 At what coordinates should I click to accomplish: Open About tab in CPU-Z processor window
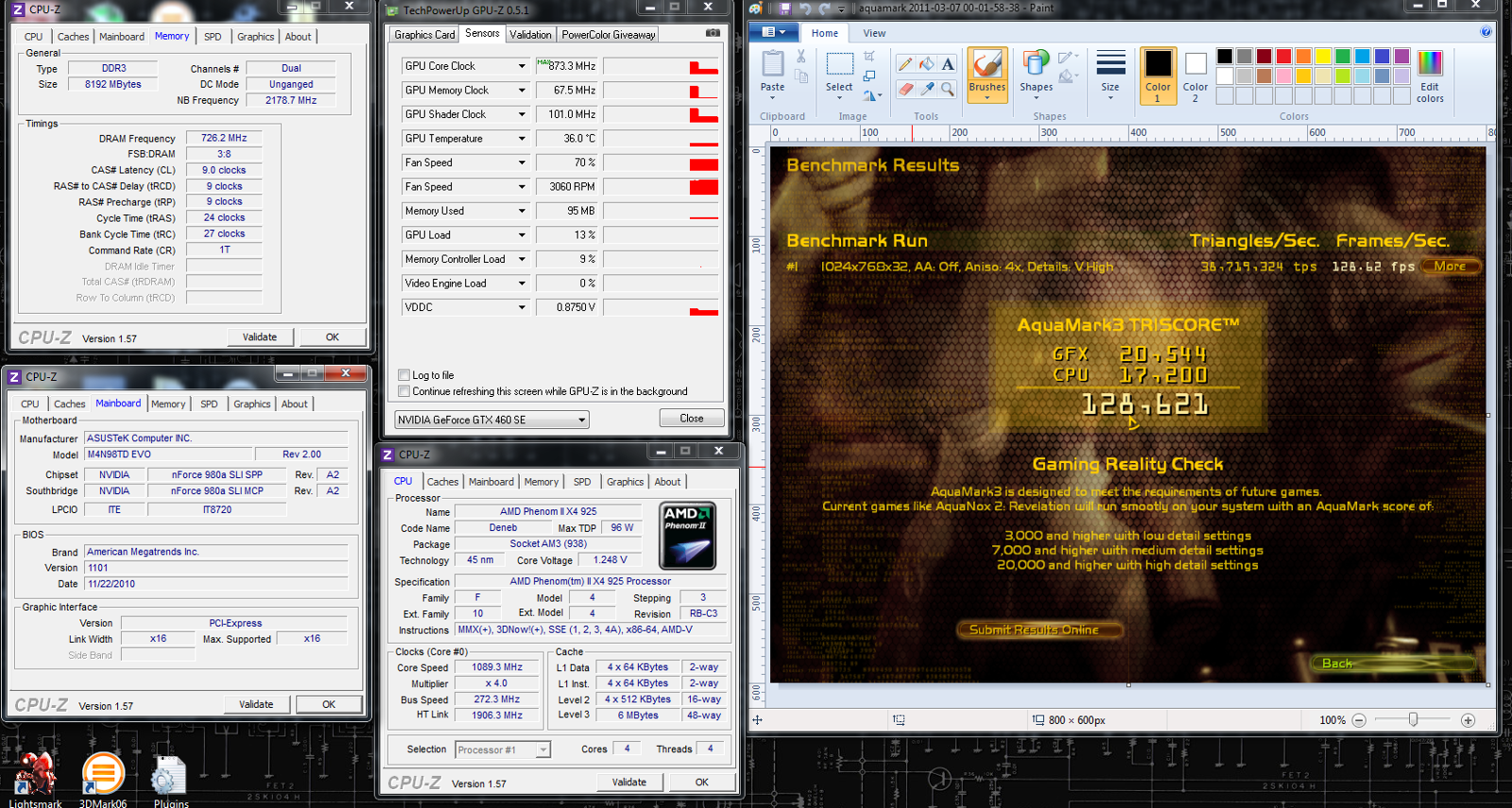point(667,482)
